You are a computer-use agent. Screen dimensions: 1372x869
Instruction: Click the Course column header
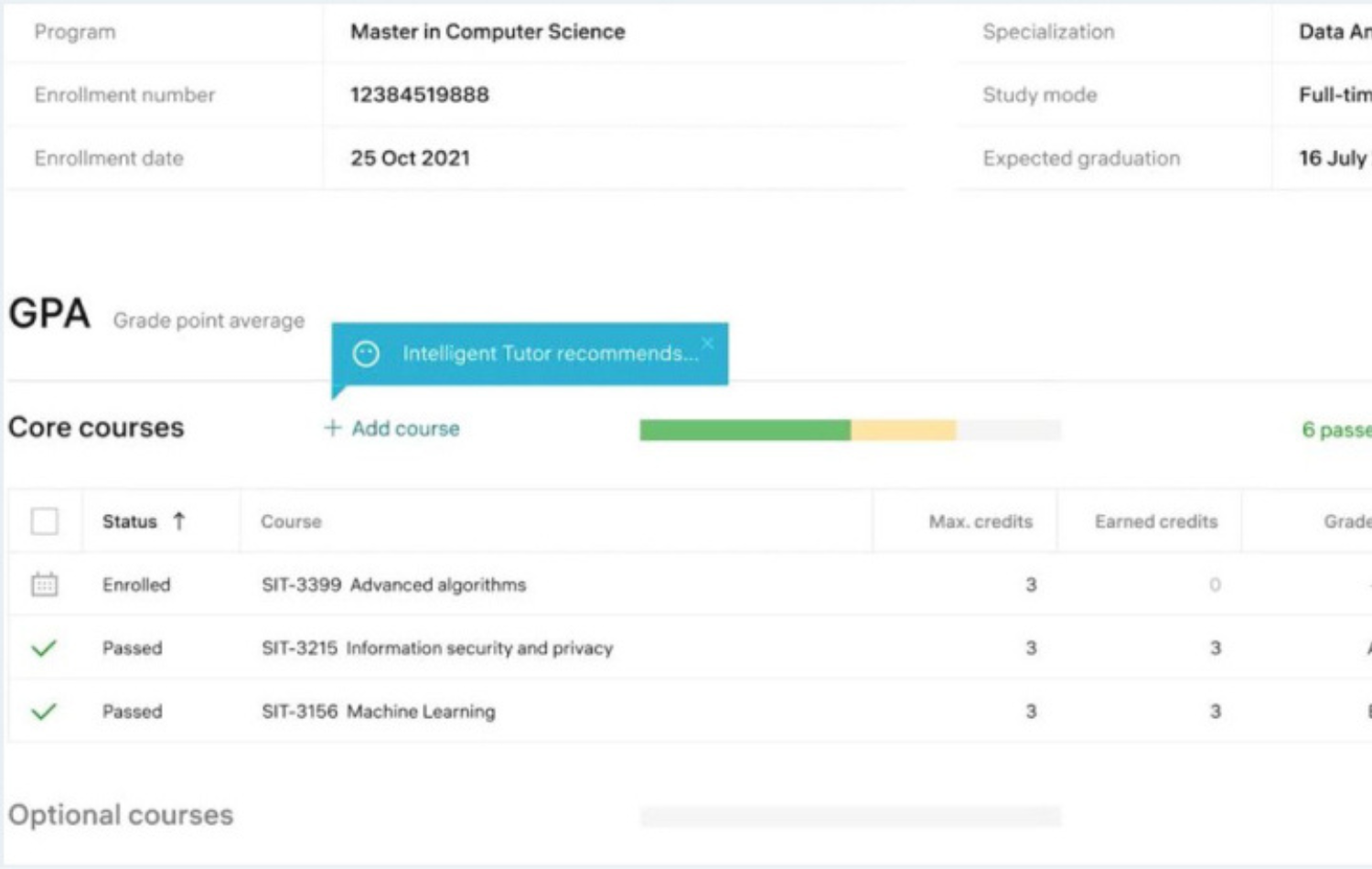click(291, 521)
